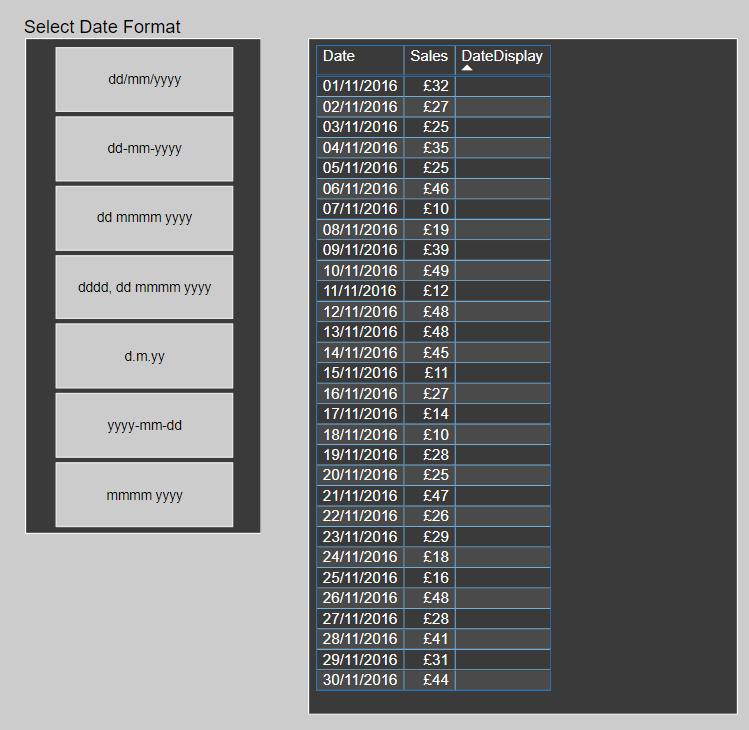Image resolution: width=749 pixels, height=730 pixels.
Task: Pick the dd mmmm yyyy format
Action: click(144, 218)
